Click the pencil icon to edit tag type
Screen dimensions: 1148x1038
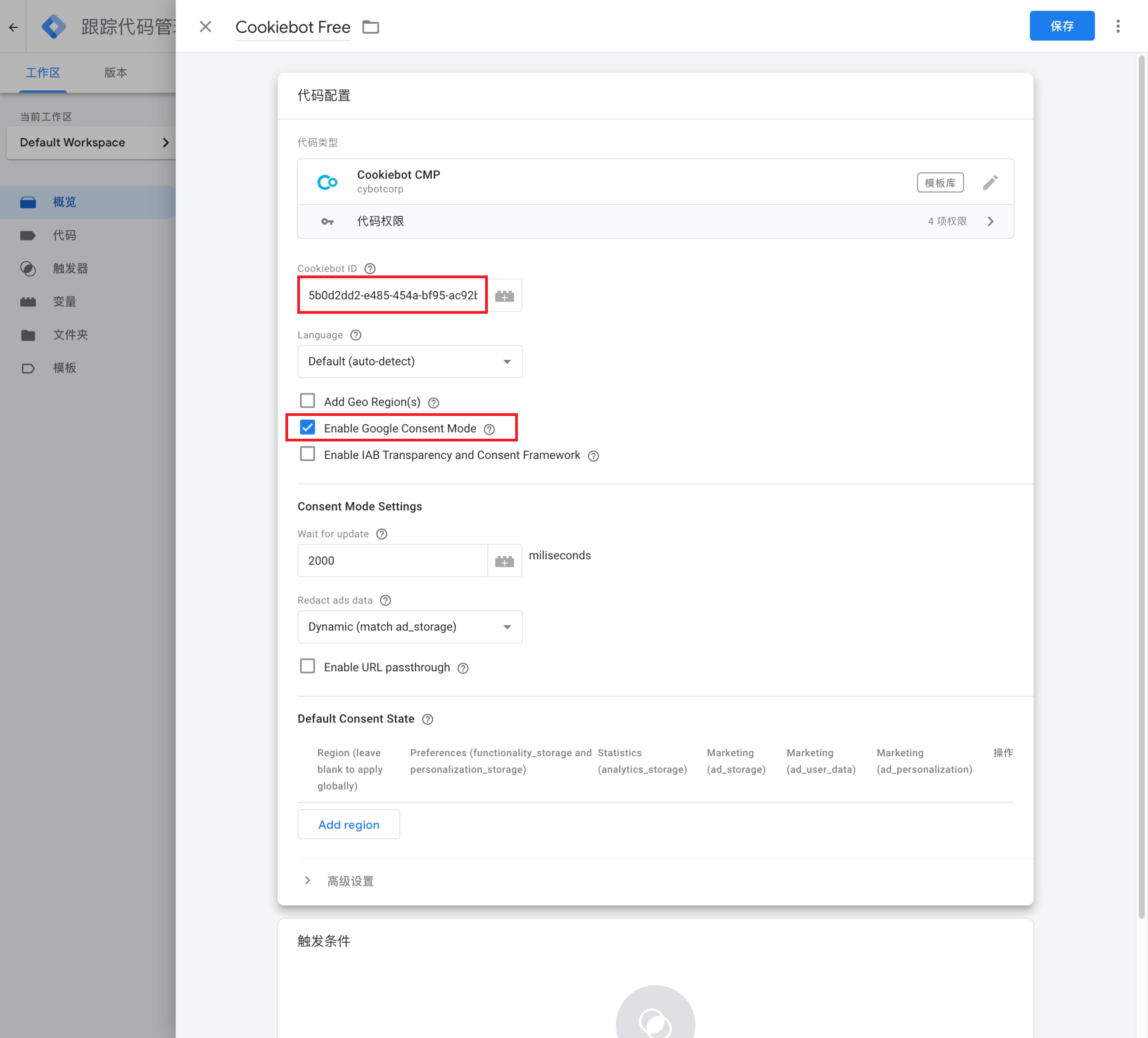point(990,182)
